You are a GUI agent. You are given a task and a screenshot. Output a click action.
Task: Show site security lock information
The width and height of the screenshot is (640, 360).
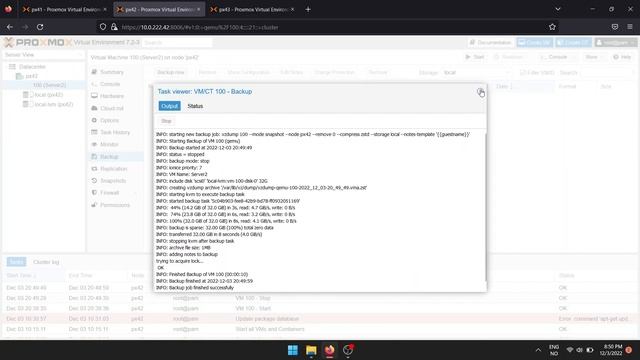[114, 27]
